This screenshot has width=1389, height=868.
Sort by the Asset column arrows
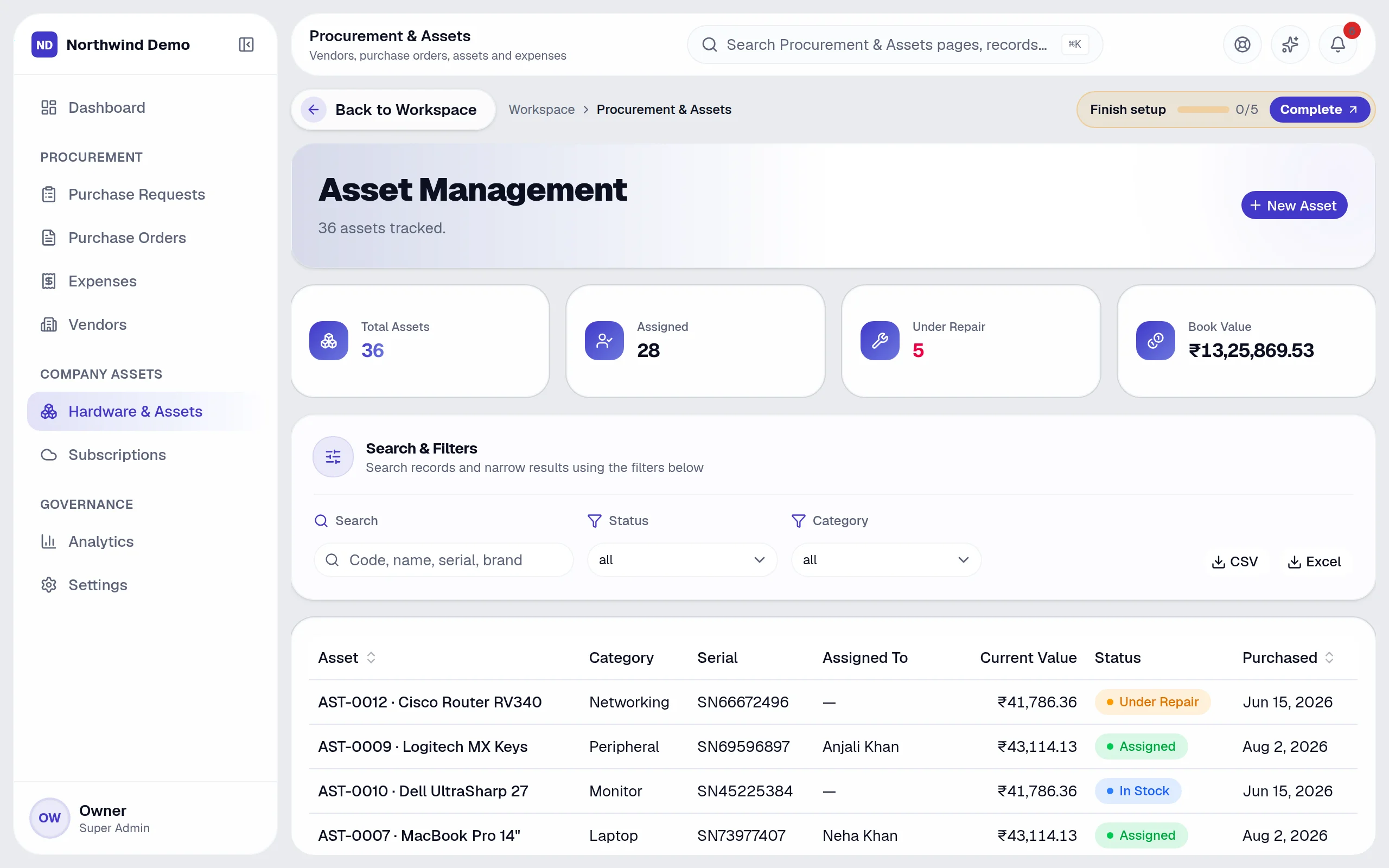coord(371,658)
